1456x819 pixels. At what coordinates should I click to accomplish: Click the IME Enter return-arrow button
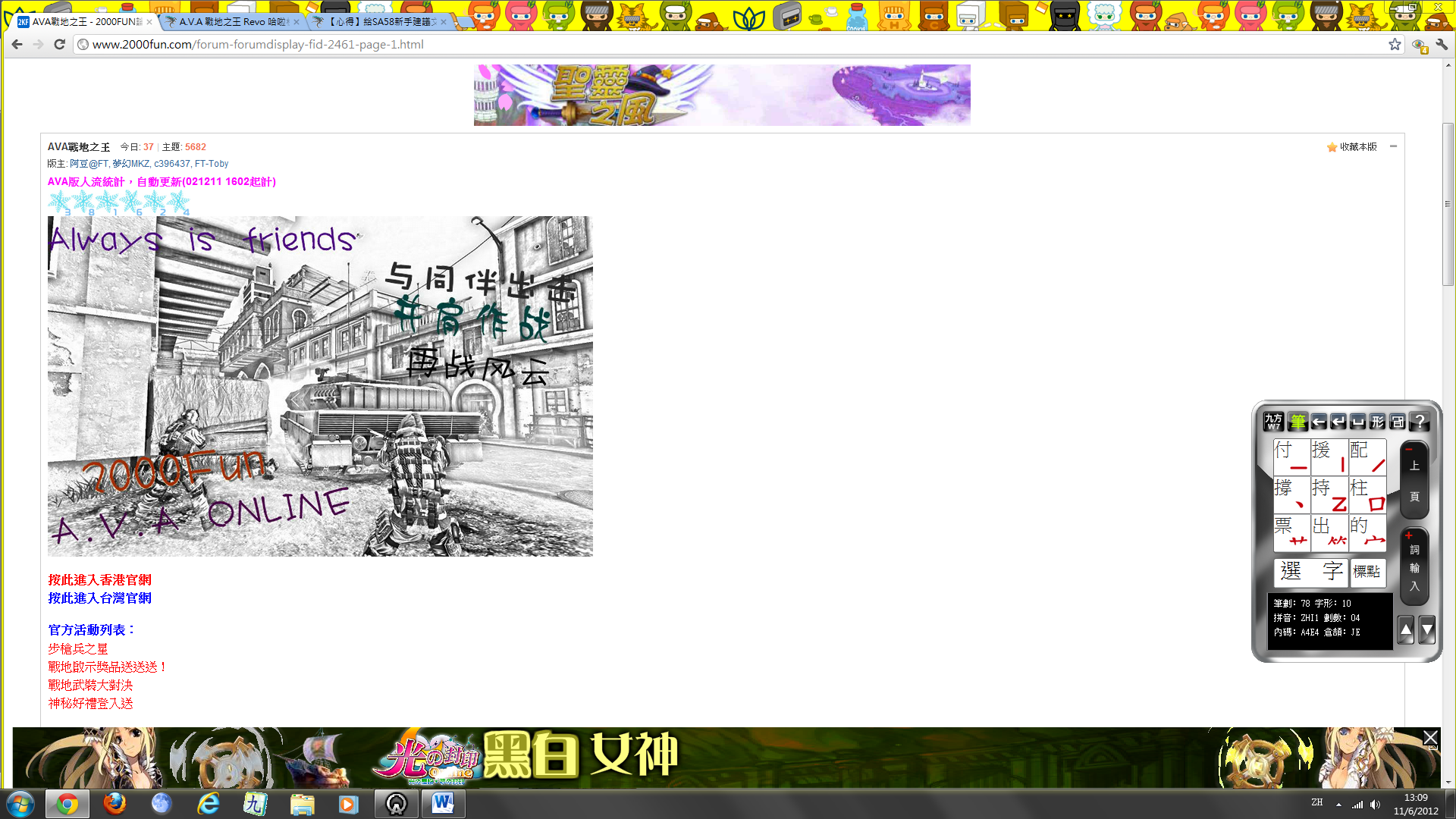(1338, 422)
